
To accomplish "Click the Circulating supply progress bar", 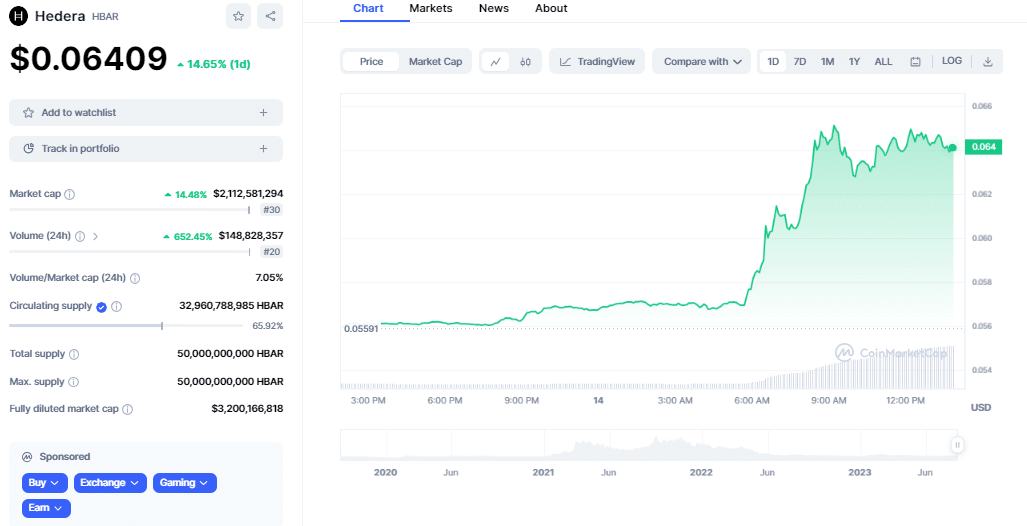I will [128, 326].
